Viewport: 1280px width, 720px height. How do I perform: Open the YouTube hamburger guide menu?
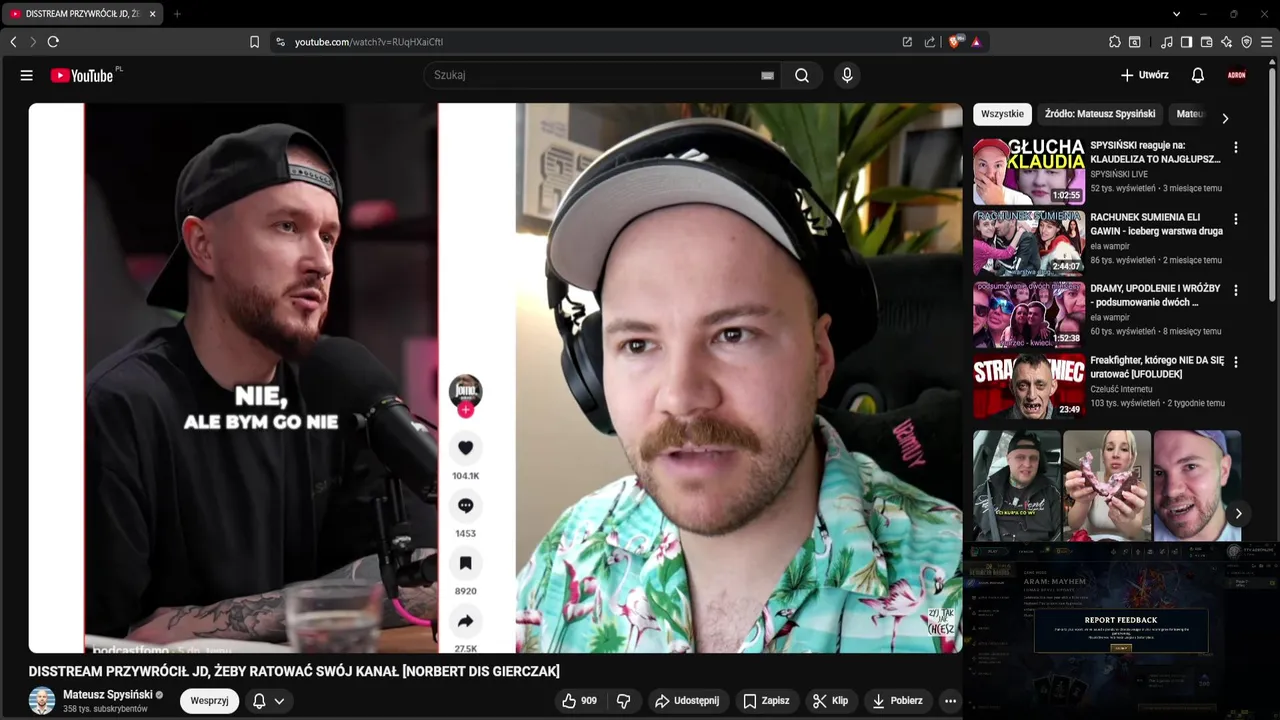click(26, 75)
